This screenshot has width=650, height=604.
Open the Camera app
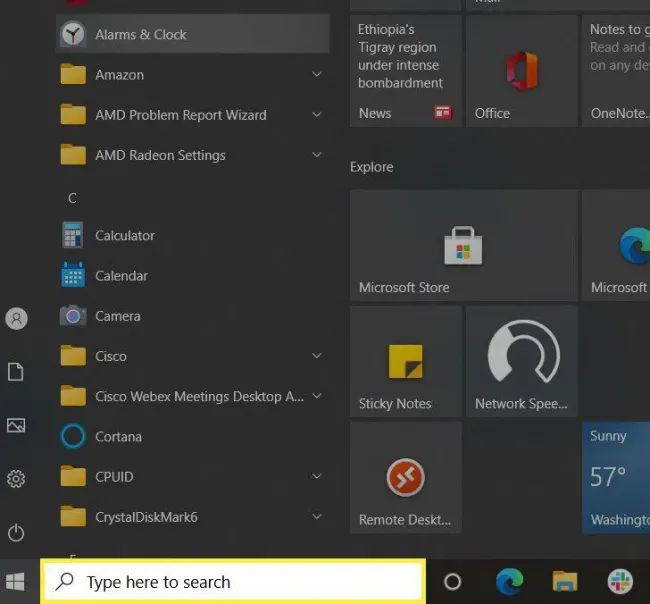click(117, 316)
